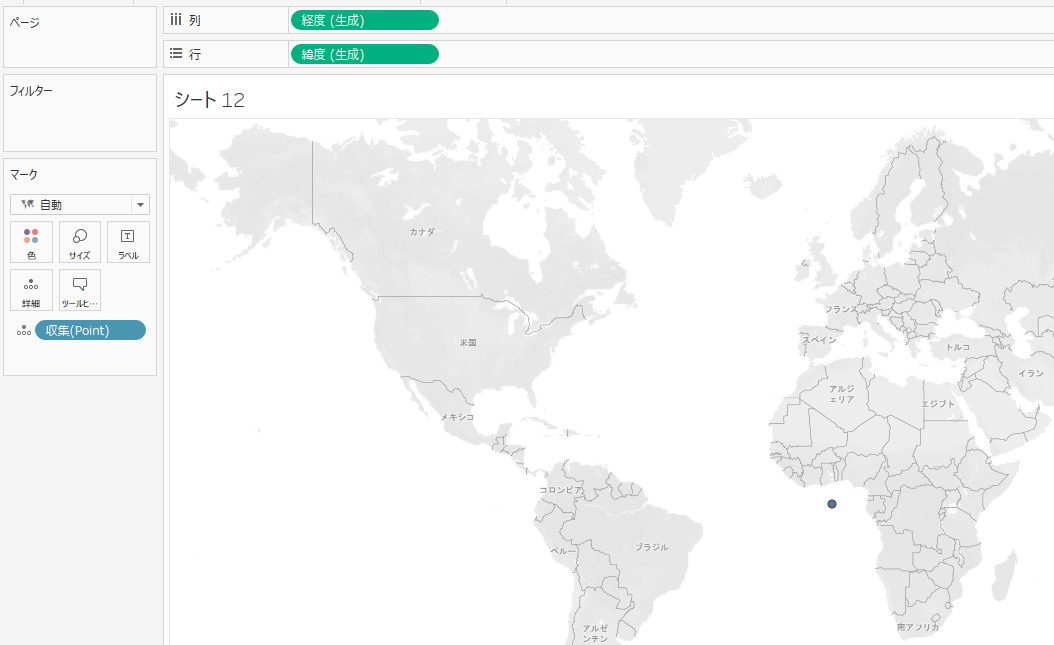
Task: Click the blue data point on the map
Action: pyautogui.click(x=832, y=504)
